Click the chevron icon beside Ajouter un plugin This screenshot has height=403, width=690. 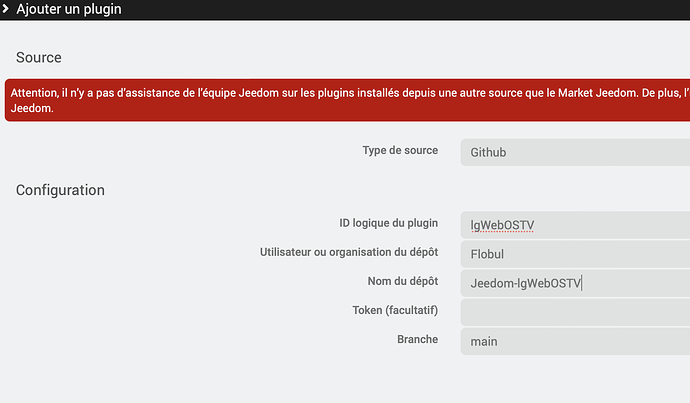pyautogui.click(x=5, y=8)
